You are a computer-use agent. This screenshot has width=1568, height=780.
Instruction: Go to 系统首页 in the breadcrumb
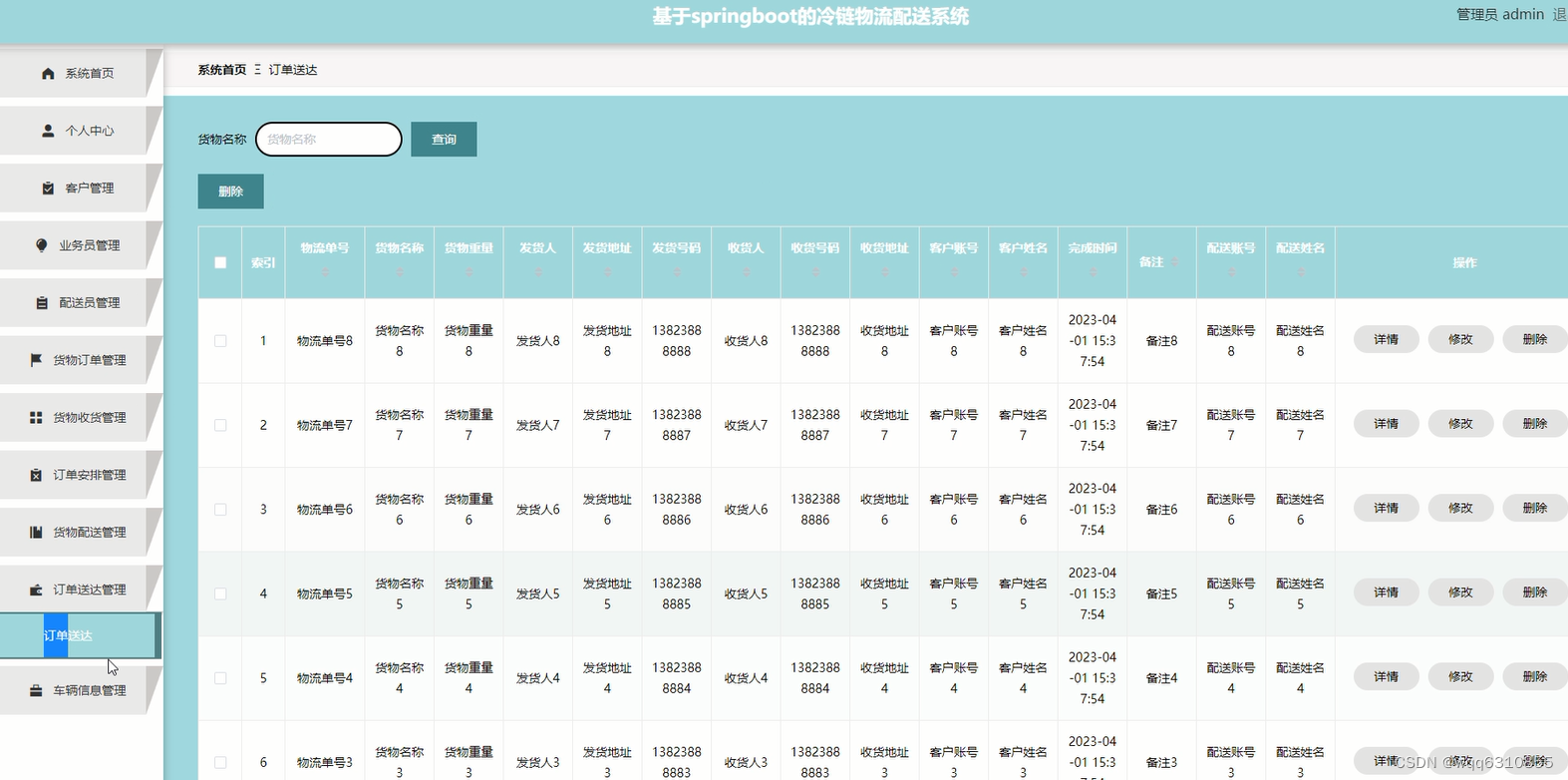pos(221,70)
